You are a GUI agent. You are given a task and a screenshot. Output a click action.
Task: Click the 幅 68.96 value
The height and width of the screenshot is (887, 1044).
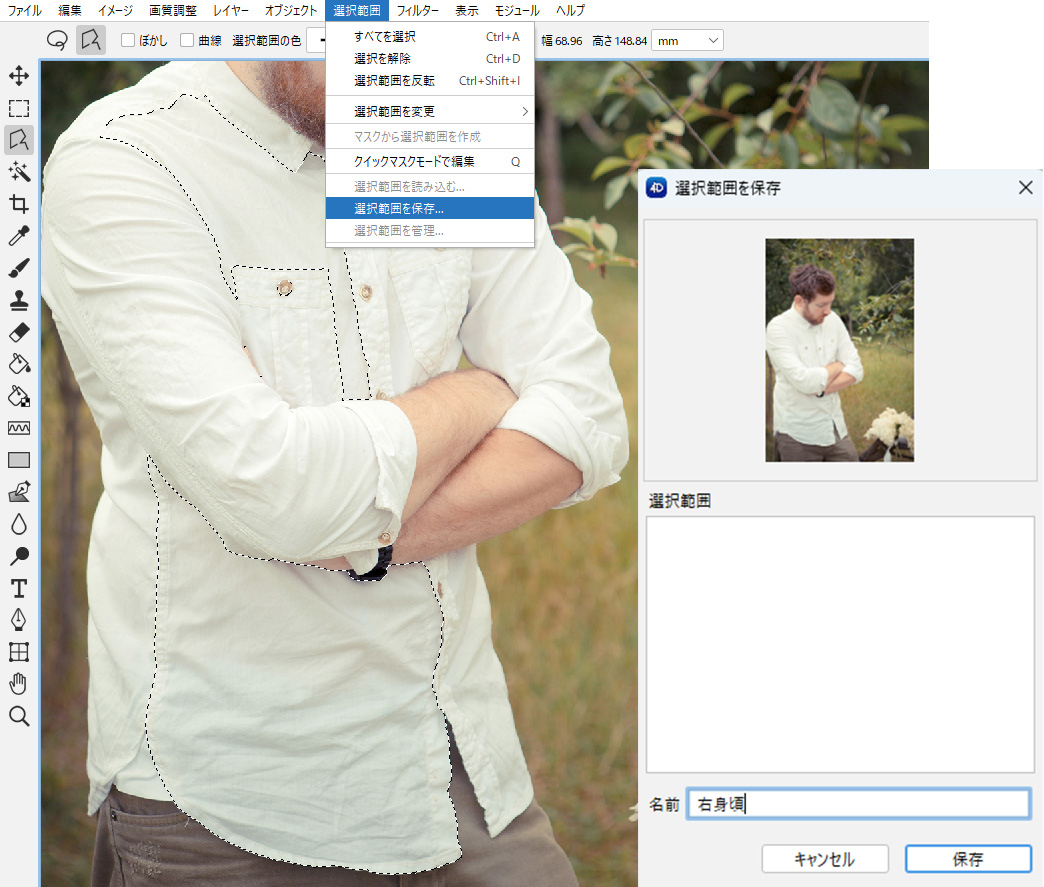(561, 41)
